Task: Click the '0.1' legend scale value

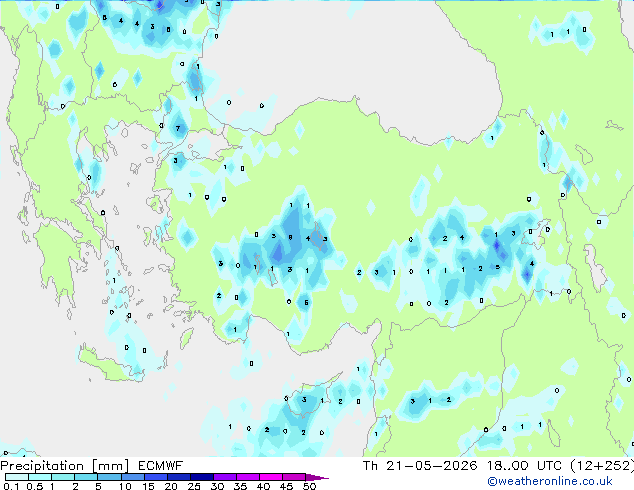Action: click(10, 486)
